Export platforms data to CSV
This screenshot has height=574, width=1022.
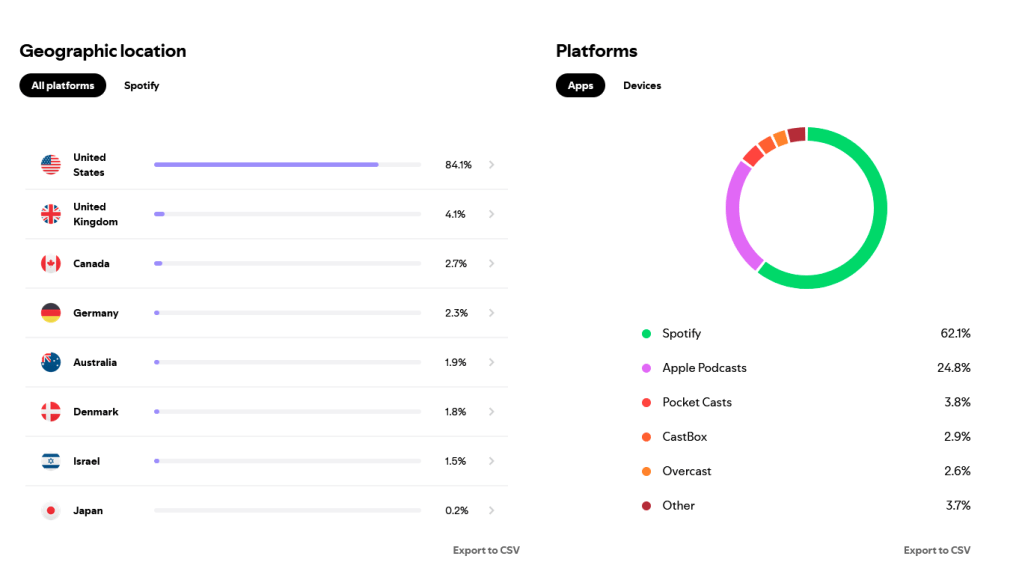point(937,550)
